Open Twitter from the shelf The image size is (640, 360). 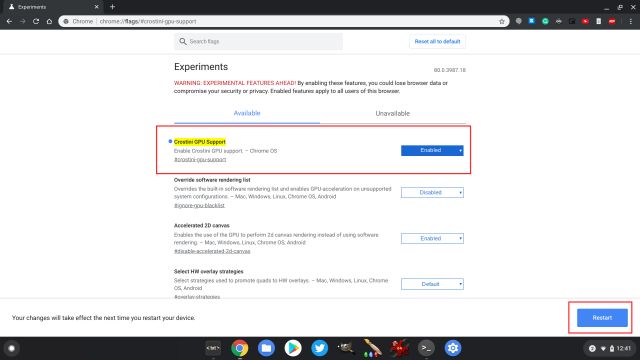pos(319,348)
